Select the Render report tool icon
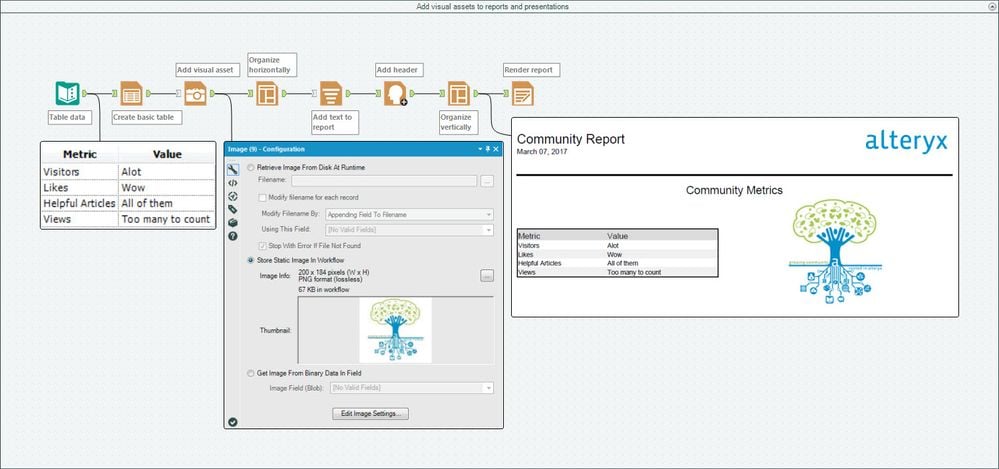 (522, 94)
